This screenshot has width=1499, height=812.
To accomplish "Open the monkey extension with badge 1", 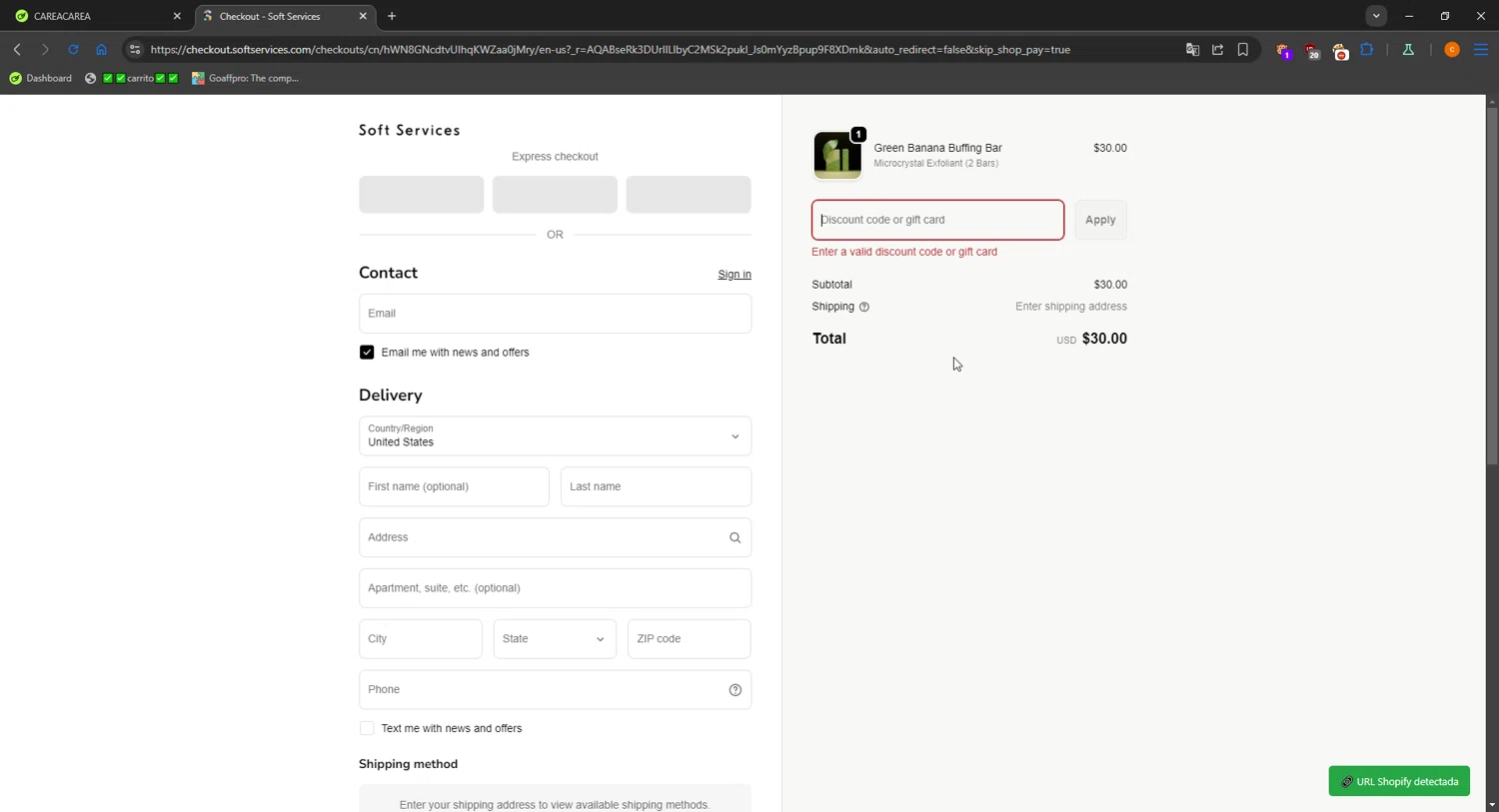I will 1284,50.
